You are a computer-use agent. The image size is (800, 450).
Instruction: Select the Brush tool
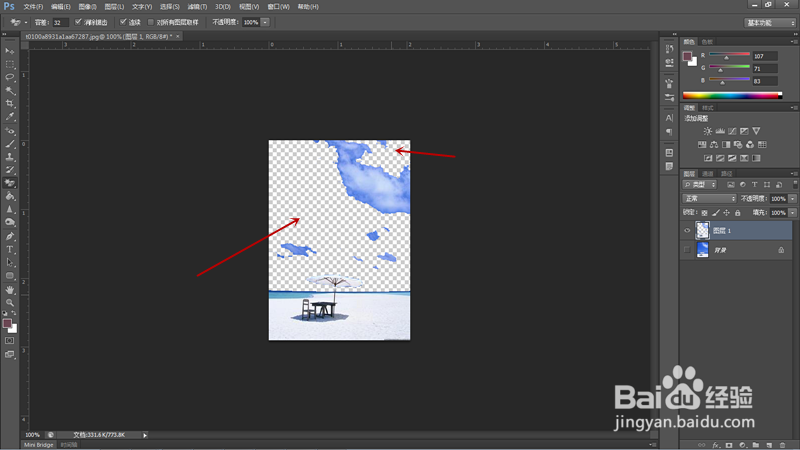(10, 144)
